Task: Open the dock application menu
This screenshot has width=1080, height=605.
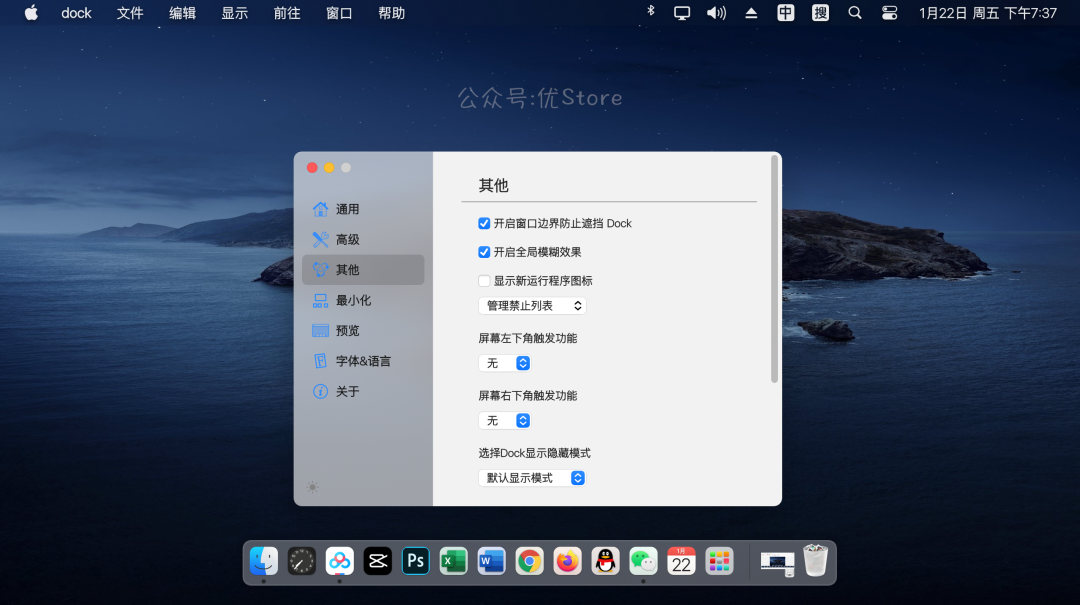Action: tap(76, 13)
